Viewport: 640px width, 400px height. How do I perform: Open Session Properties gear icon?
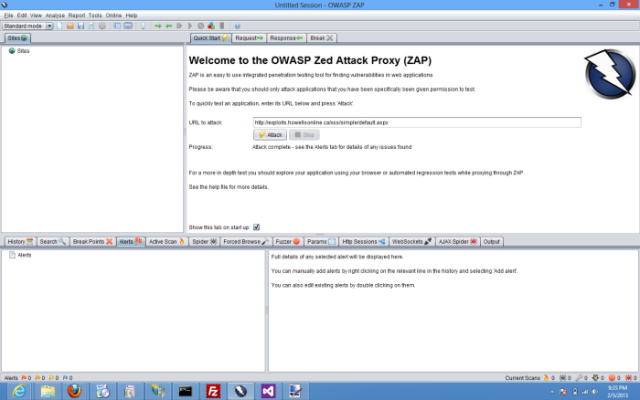(x=102, y=26)
